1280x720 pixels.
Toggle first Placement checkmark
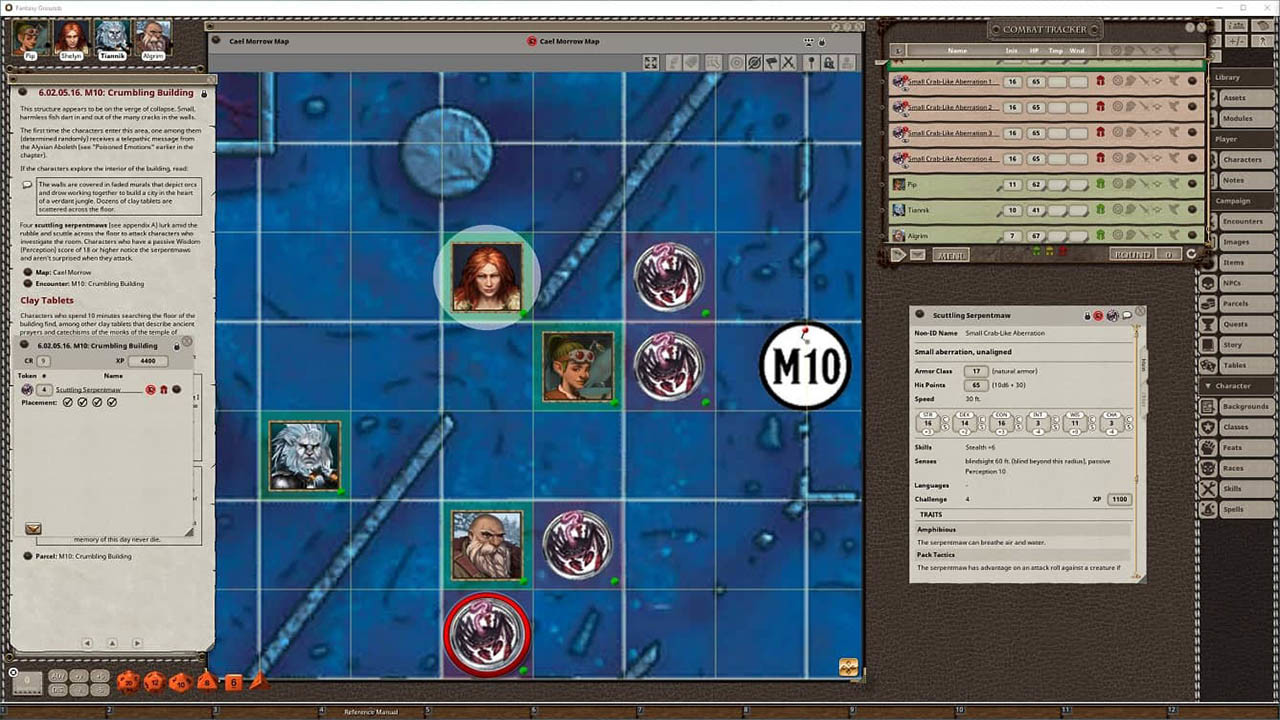[68, 402]
